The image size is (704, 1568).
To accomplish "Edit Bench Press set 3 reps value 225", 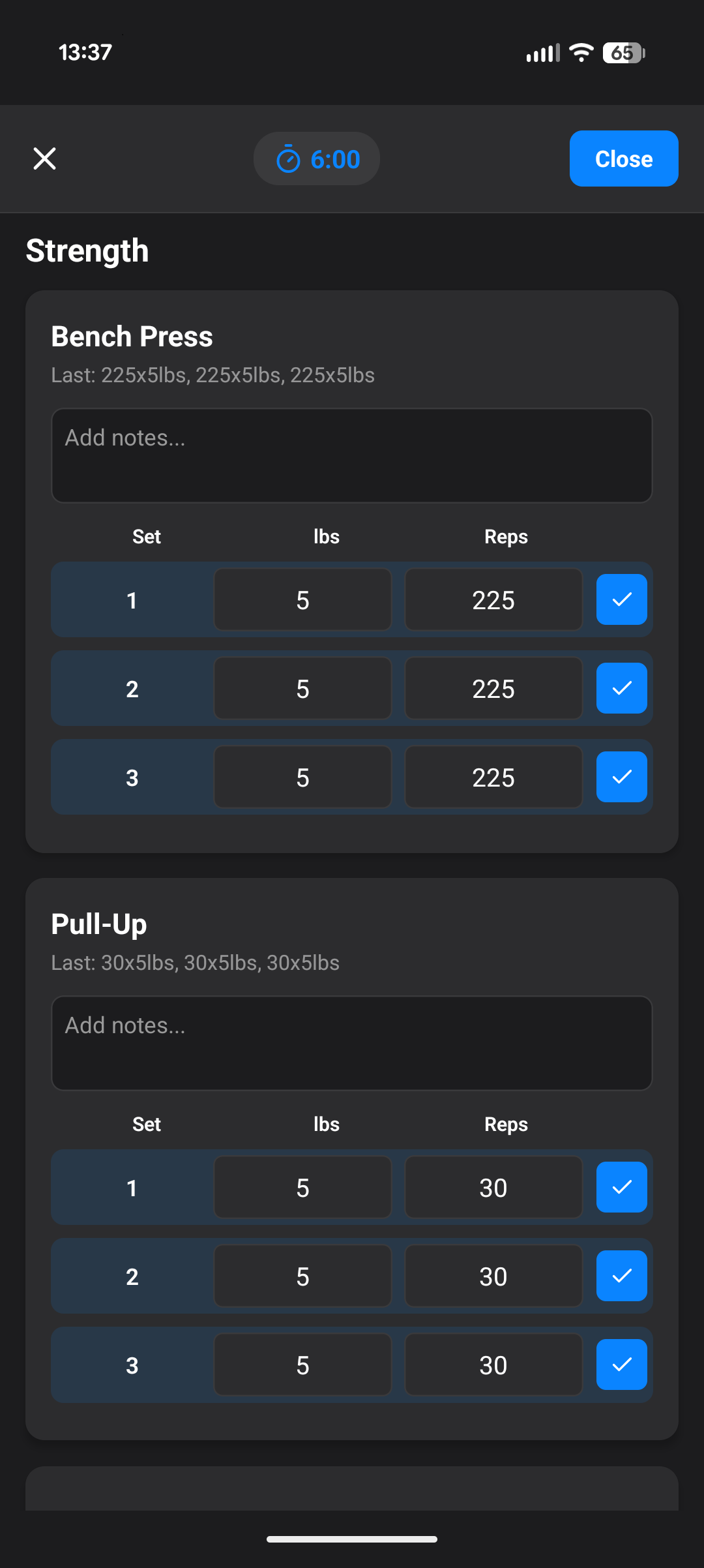I will [493, 777].
